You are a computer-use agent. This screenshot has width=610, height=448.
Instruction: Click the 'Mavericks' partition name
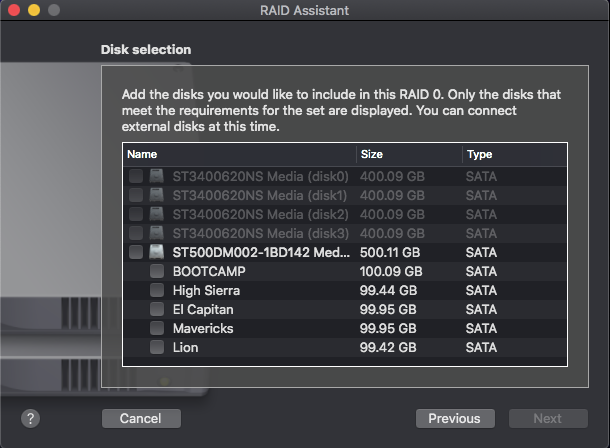pos(203,329)
